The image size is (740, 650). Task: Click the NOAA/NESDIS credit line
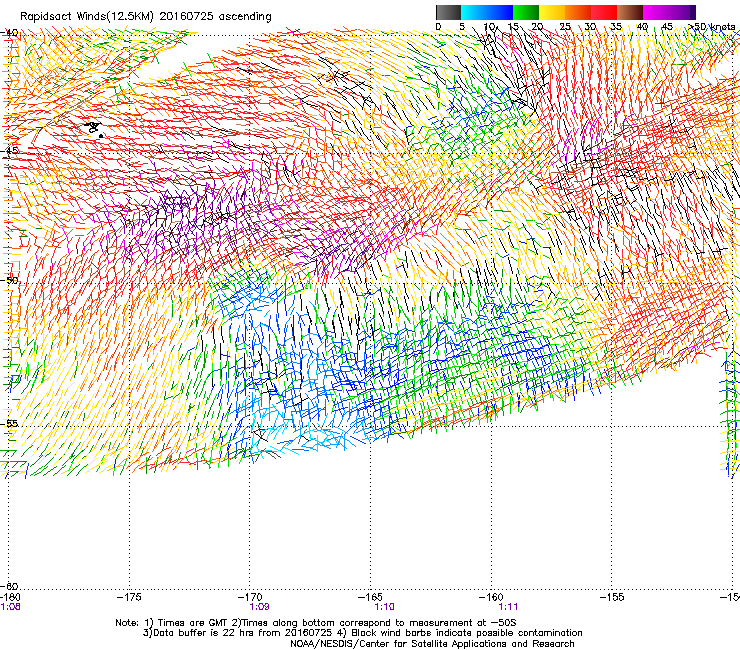tap(432, 644)
